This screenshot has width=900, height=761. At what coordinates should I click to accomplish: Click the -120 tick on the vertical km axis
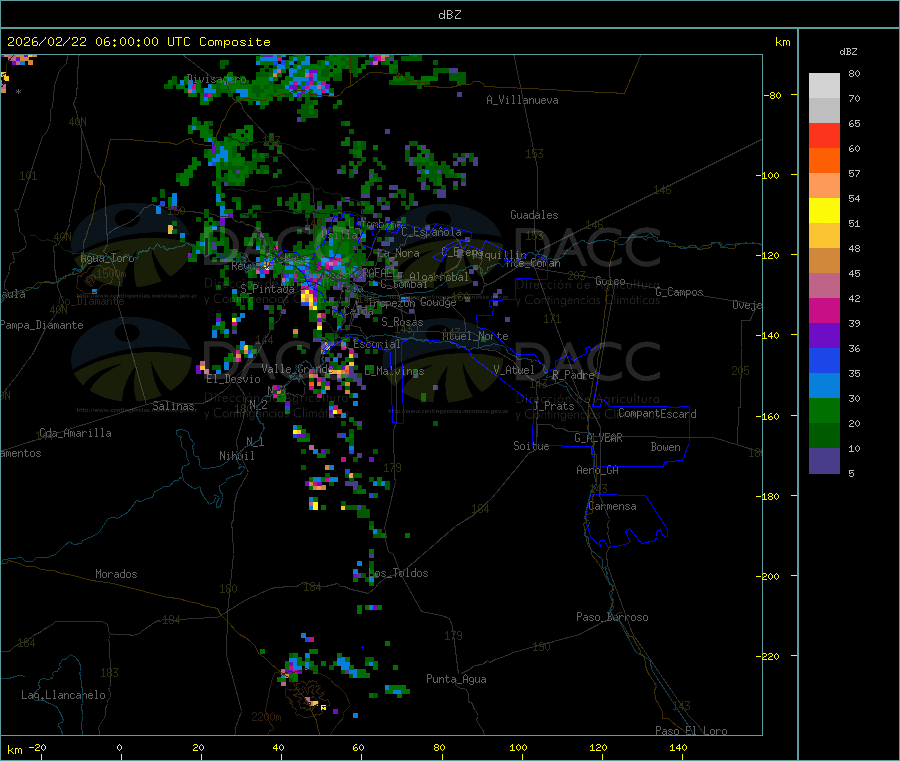[771, 255]
